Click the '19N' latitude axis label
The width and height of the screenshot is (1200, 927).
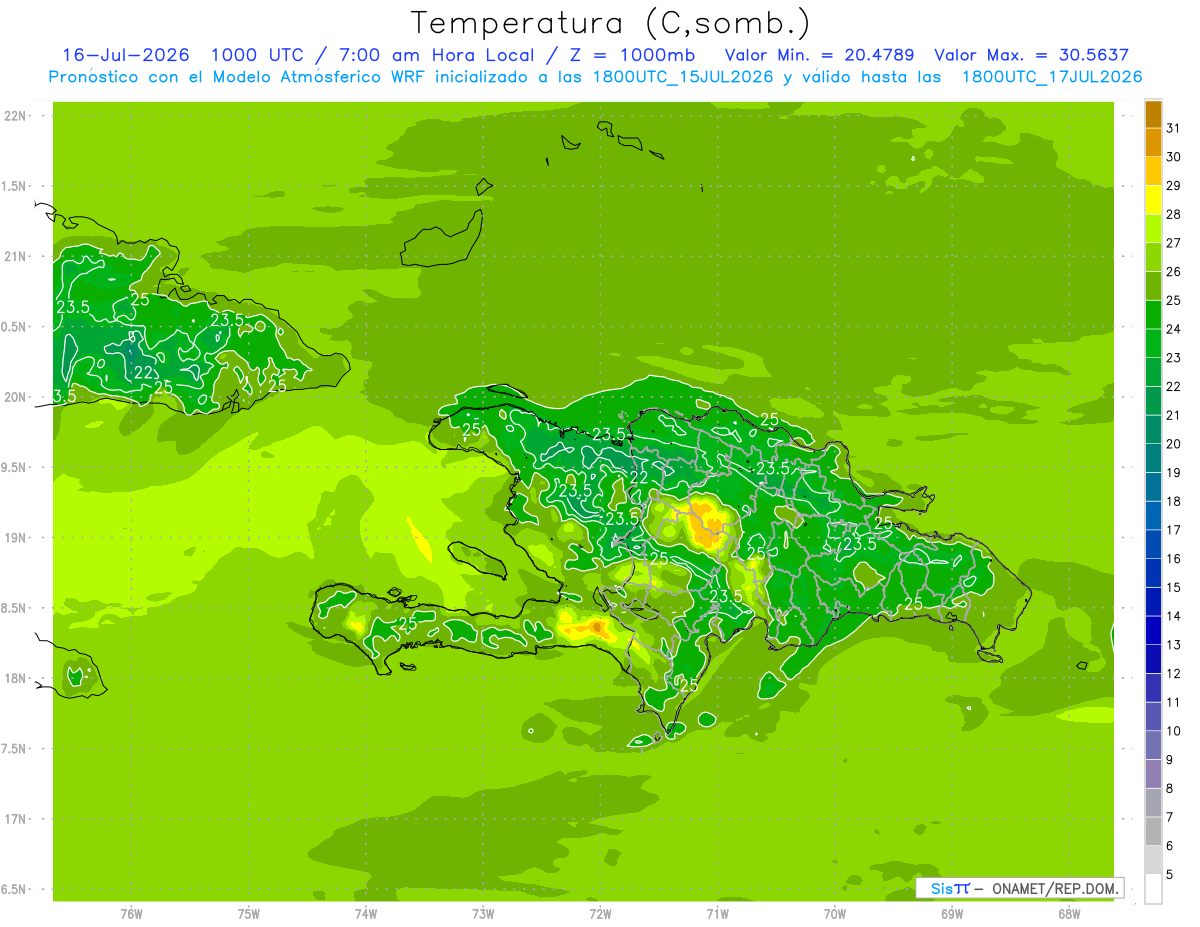17,537
